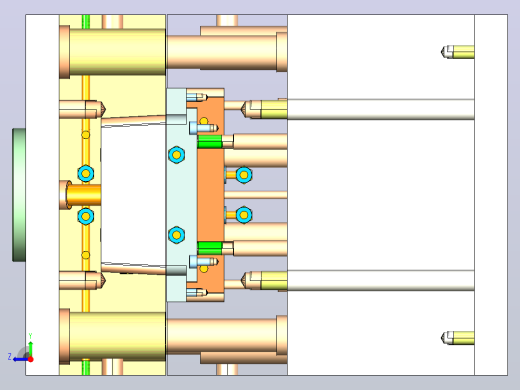Select the dark green locating ring part
This screenshot has height=390, width=520.
pyautogui.click(x=19, y=195)
